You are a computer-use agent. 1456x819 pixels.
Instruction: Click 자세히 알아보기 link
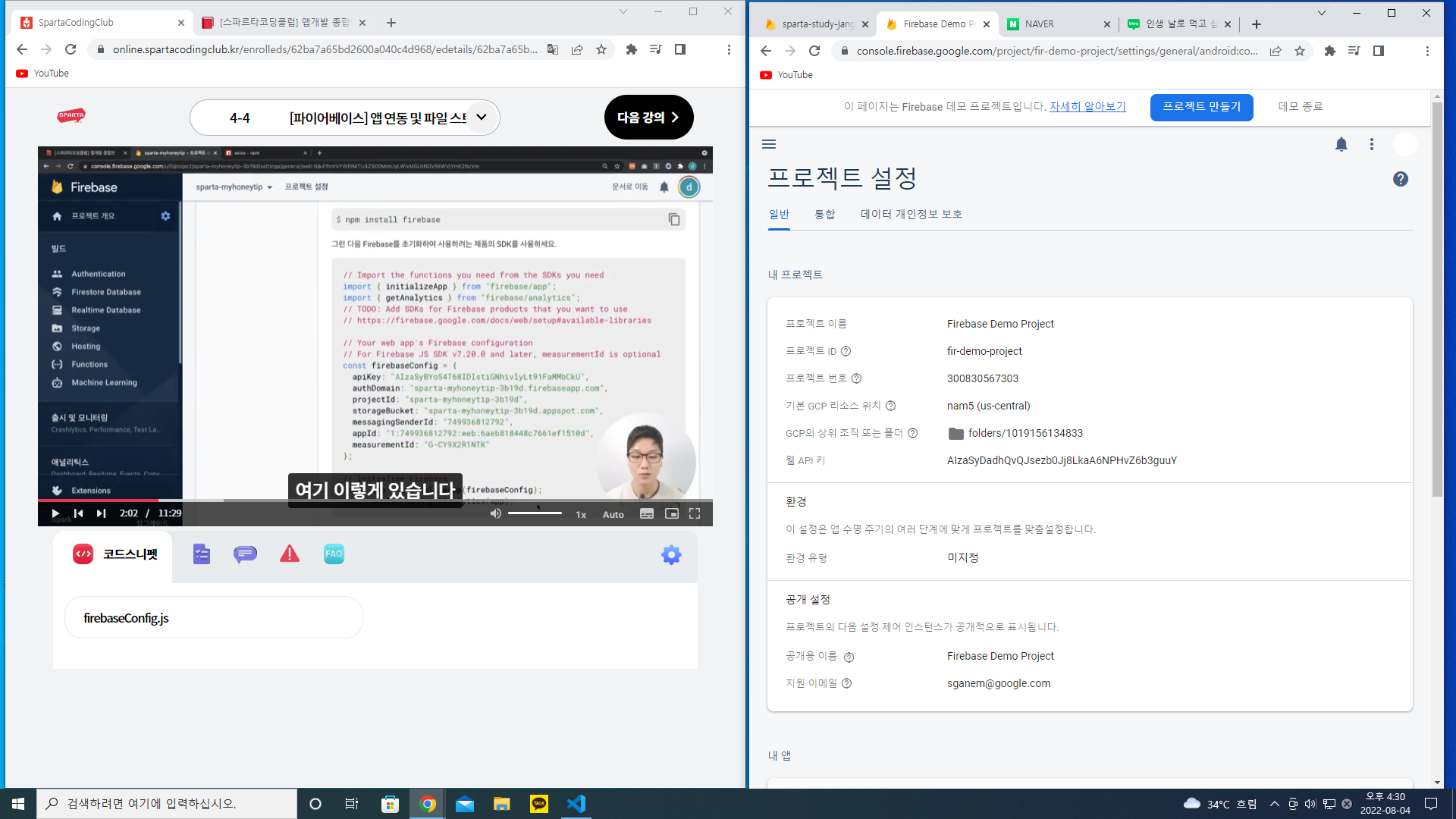pyautogui.click(x=1087, y=107)
